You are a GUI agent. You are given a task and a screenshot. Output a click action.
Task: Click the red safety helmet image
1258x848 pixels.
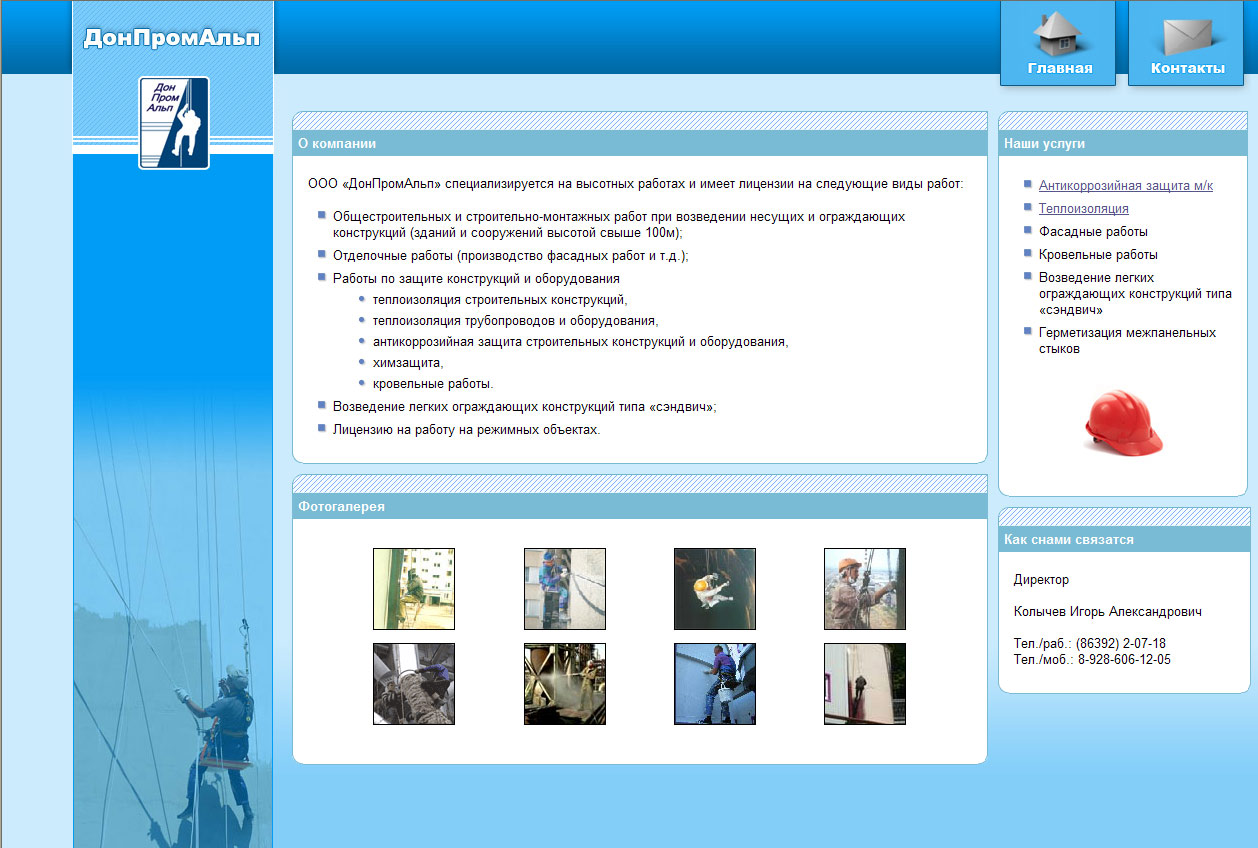click(x=1122, y=422)
